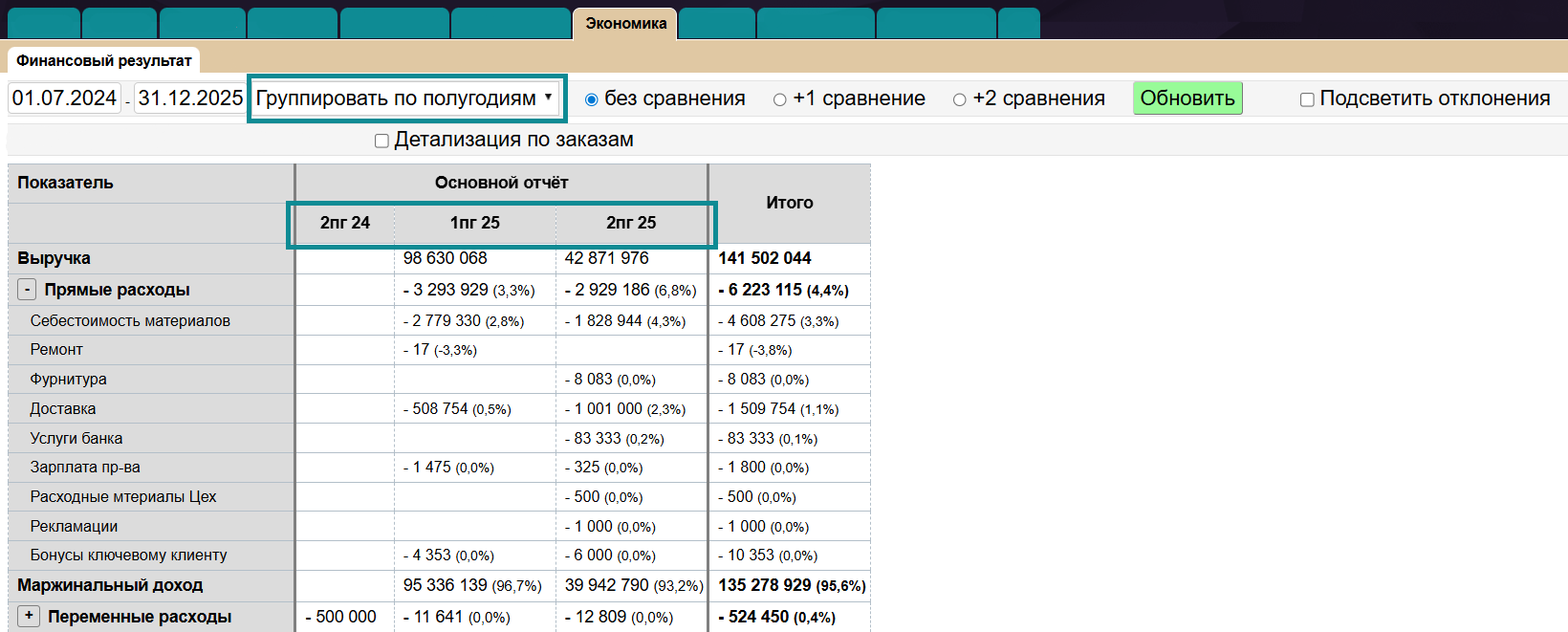Click the Маржинальный доход row label
This screenshot has height=632, width=1568.
click(110, 585)
